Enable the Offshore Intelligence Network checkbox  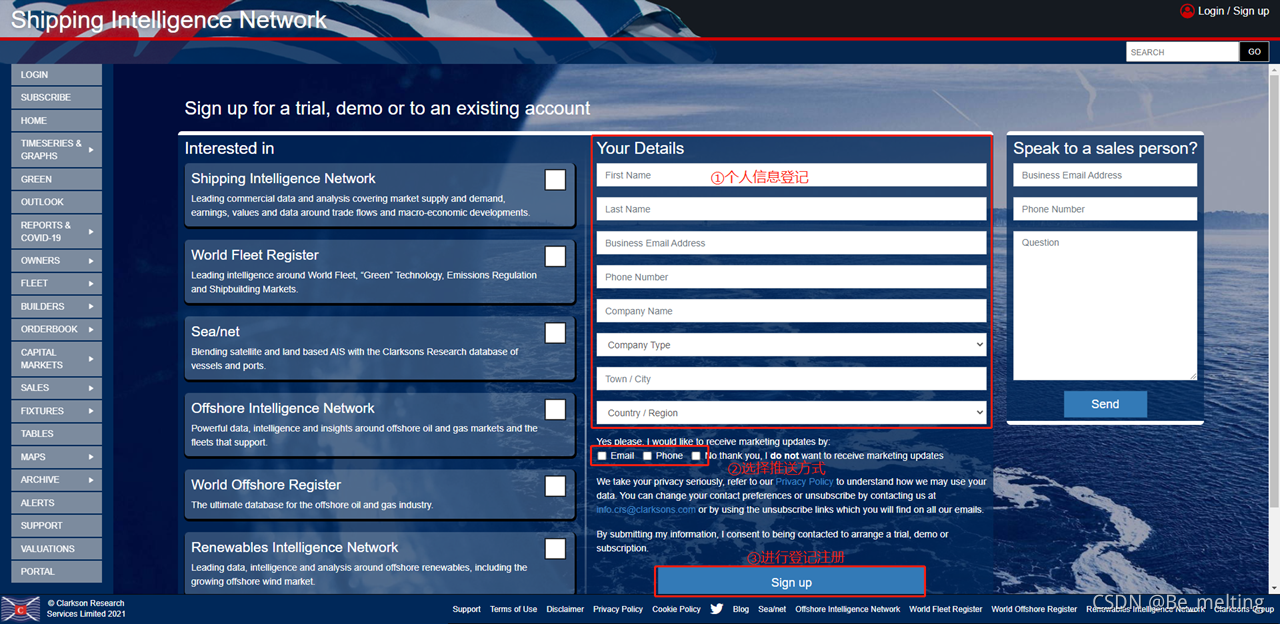tap(555, 410)
